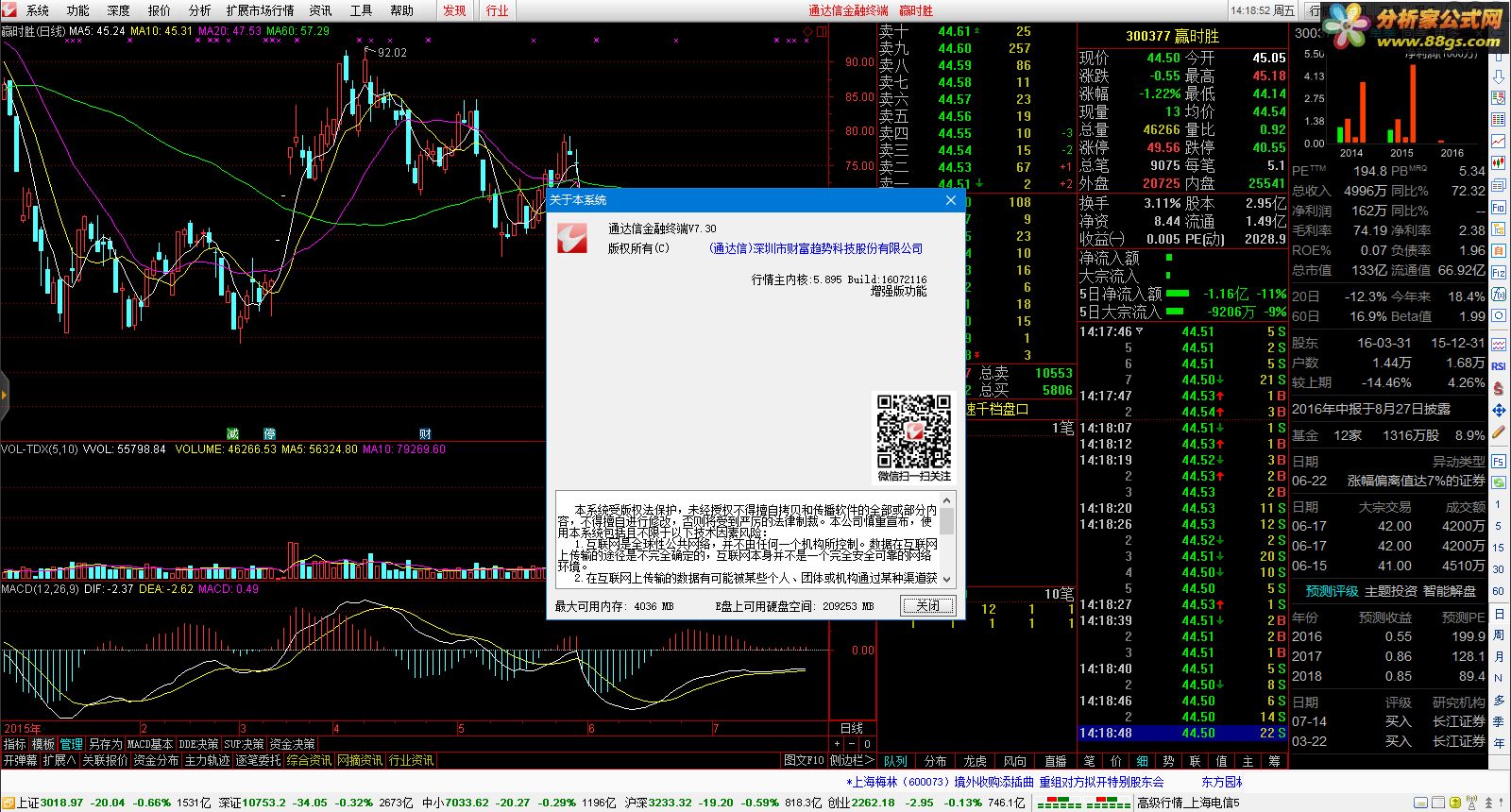Select the 队列 tab below order book
1511x812 pixels.
(895, 761)
